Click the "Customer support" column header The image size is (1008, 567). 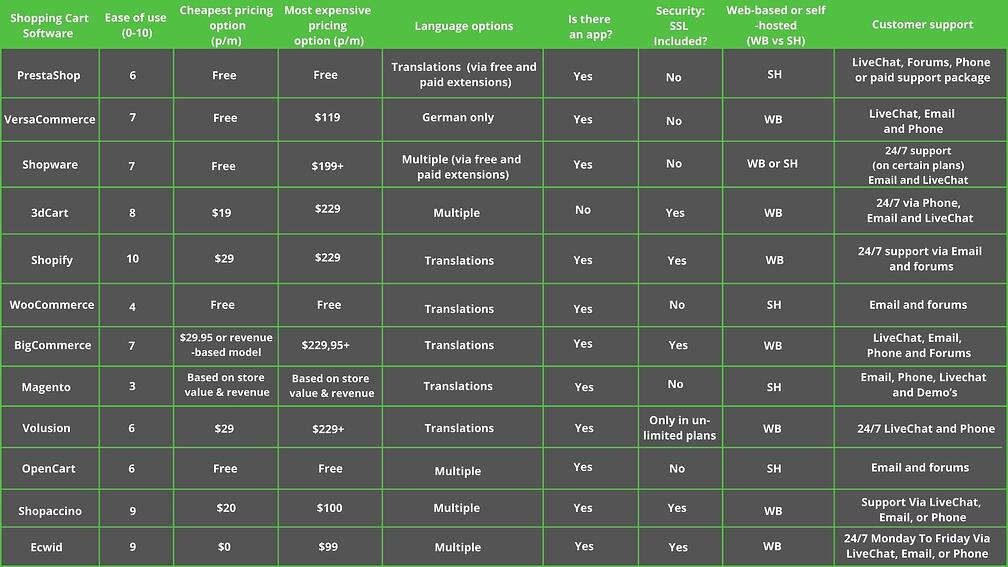point(922,25)
